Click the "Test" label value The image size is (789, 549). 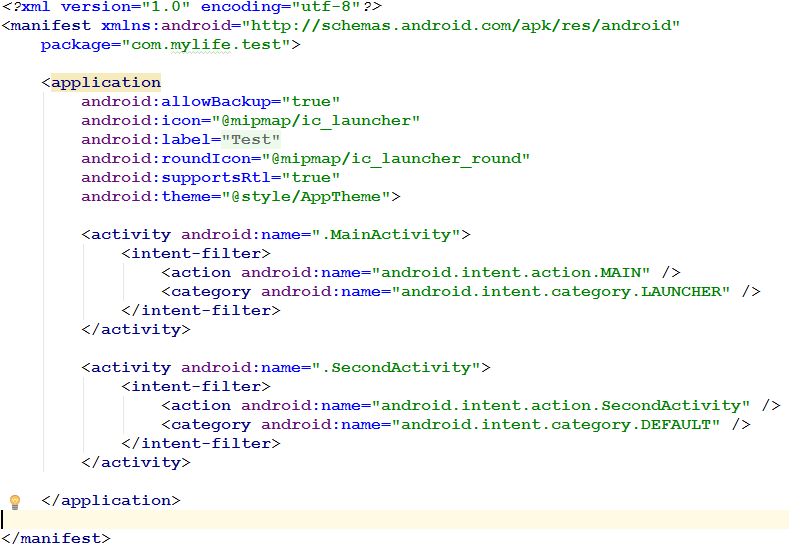(x=251, y=139)
